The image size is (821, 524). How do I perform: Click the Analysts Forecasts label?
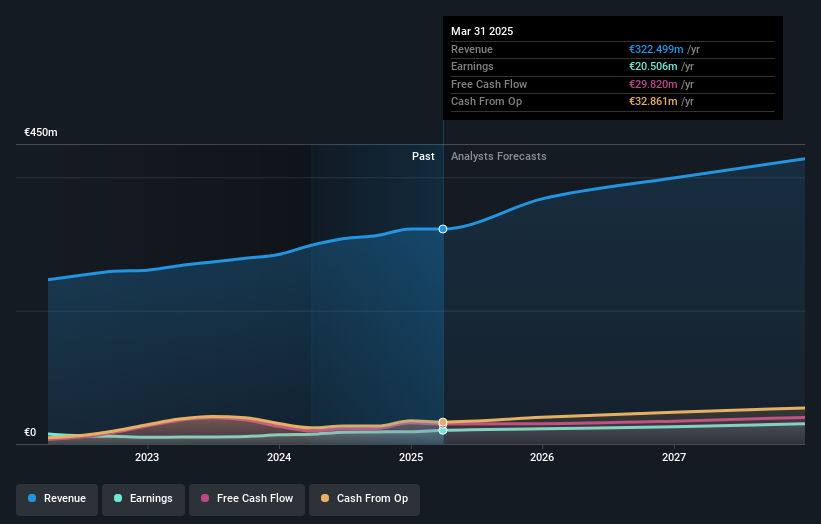pos(498,156)
